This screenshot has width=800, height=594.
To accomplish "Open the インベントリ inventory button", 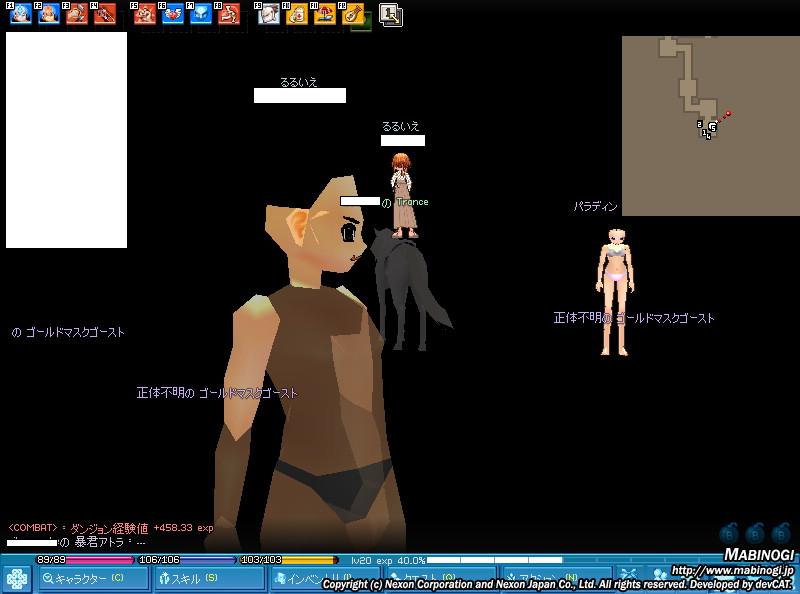I will click(326, 579).
